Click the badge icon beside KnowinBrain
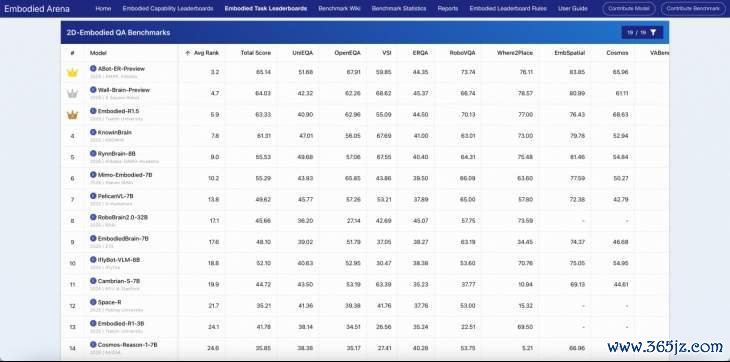The height and width of the screenshot is (362, 730). point(93,132)
